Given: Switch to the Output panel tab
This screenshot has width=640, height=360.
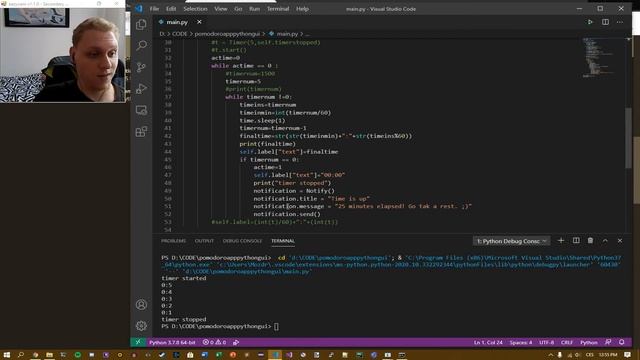Looking at the screenshot, I should [204, 241].
